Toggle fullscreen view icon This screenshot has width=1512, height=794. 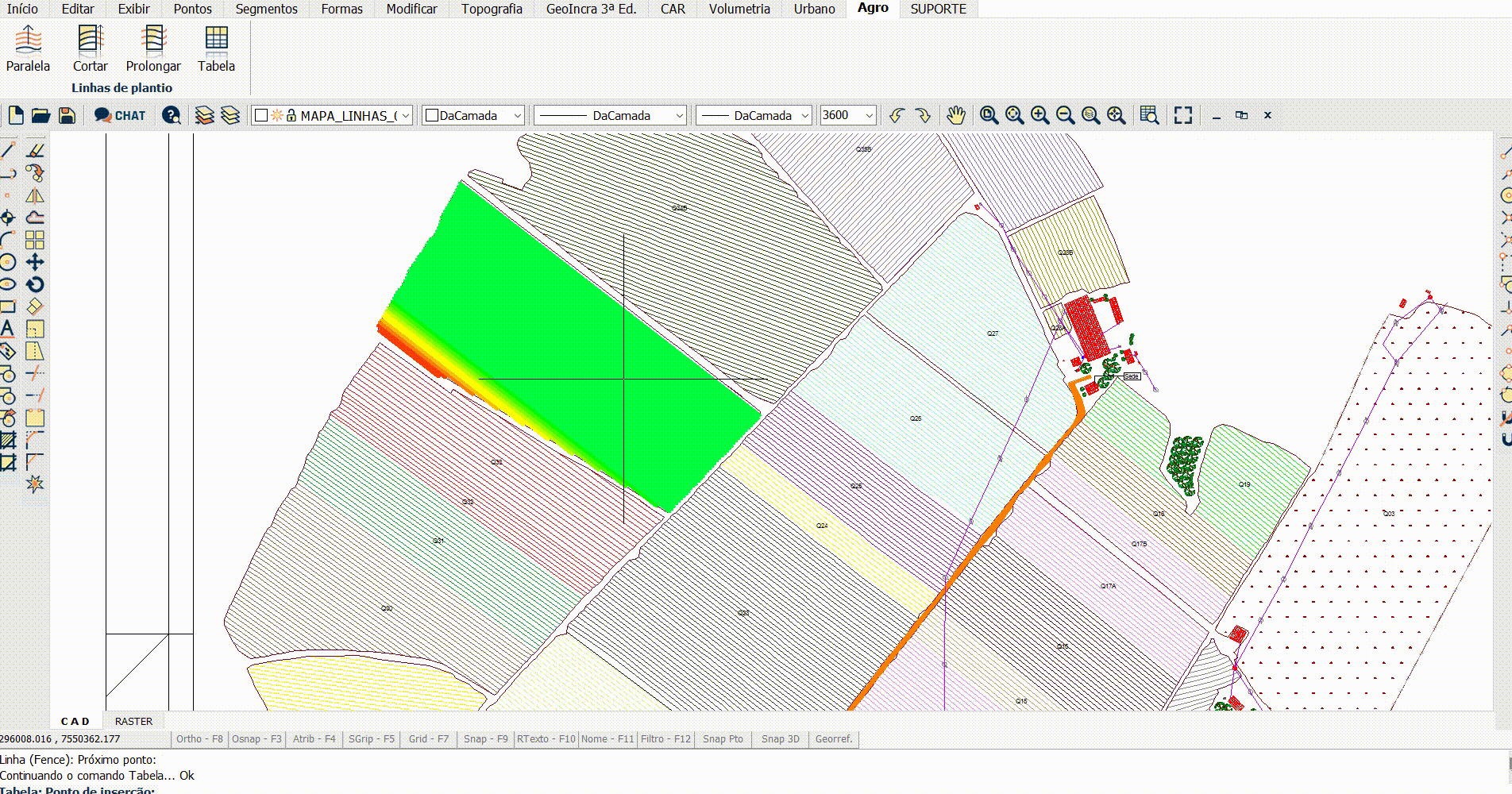[1183, 115]
